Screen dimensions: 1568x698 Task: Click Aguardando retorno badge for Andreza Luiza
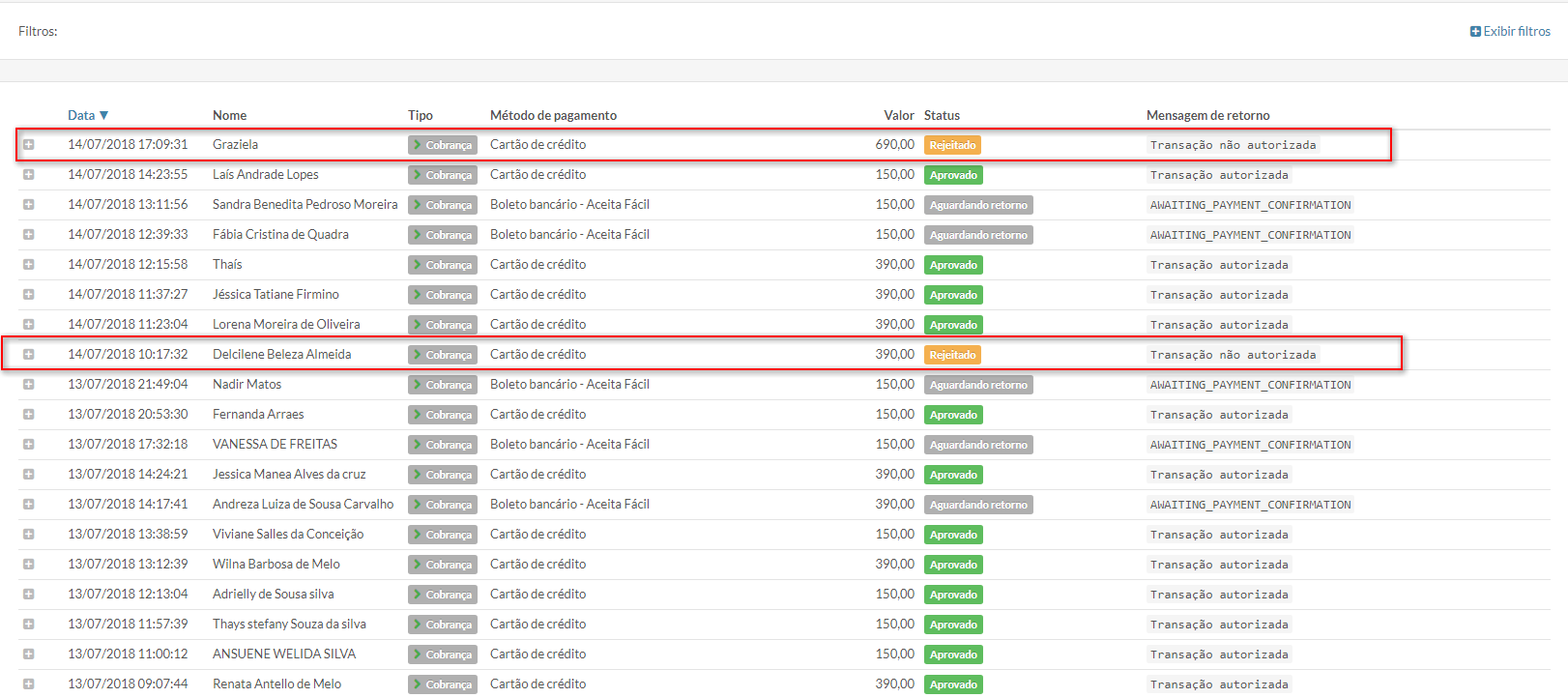click(978, 505)
